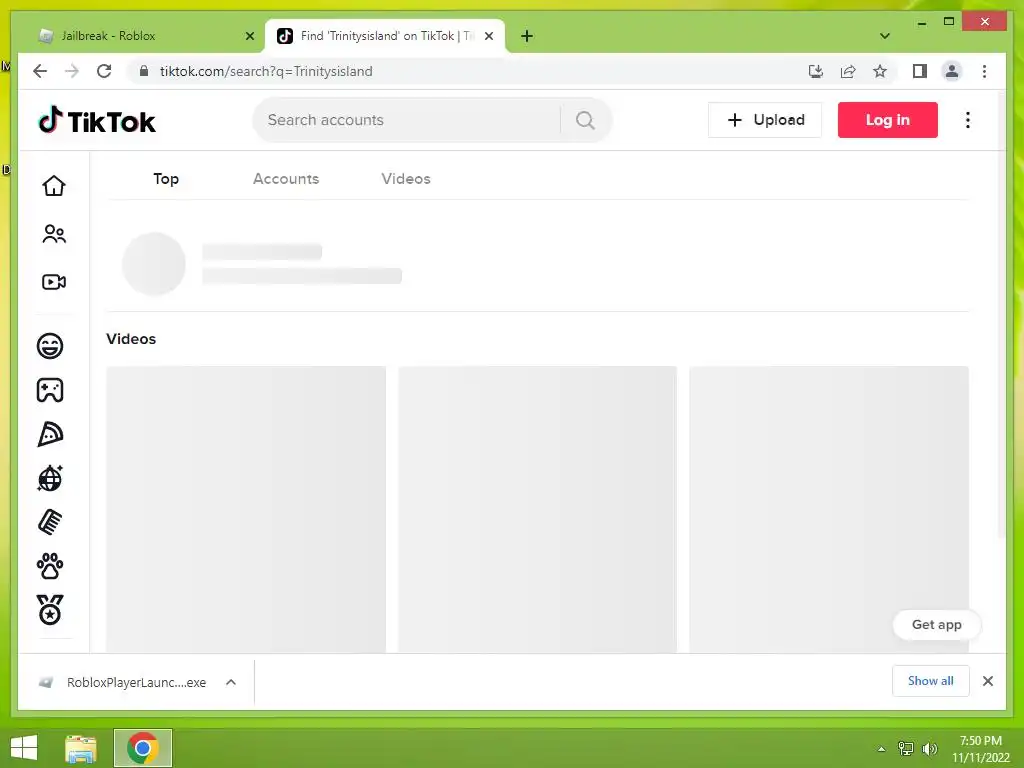This screenshot has height=768, width=1024.
Task: Share this page icon
Action: coord(848,71)
